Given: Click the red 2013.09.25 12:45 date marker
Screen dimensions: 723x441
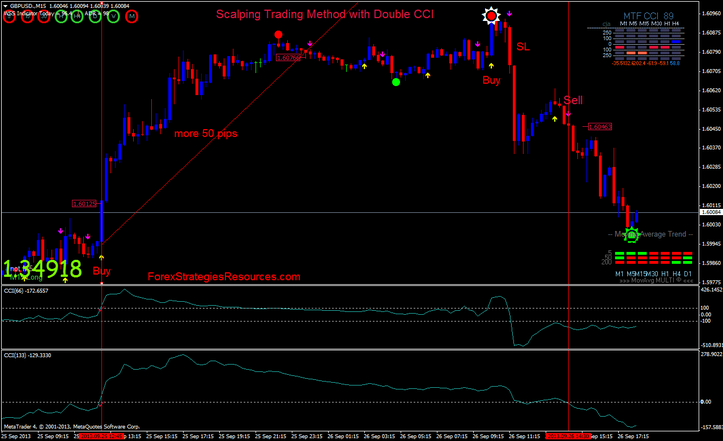Looking at the screenshot, I should 101,436.
